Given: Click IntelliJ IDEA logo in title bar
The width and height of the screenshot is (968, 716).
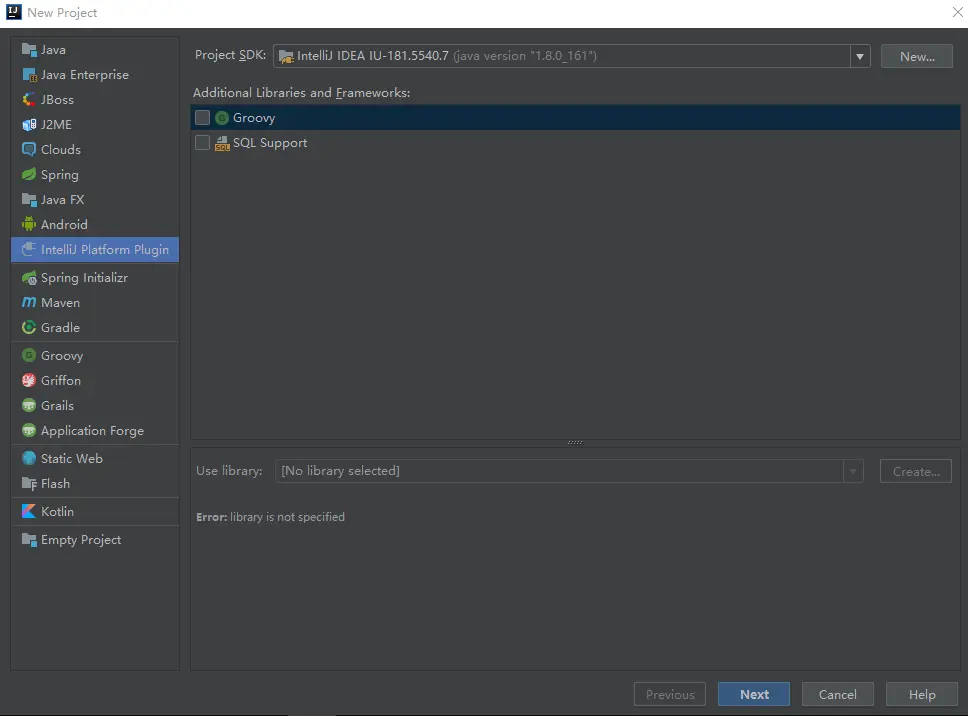Looking at the screenshot, I should click(14, 12).
